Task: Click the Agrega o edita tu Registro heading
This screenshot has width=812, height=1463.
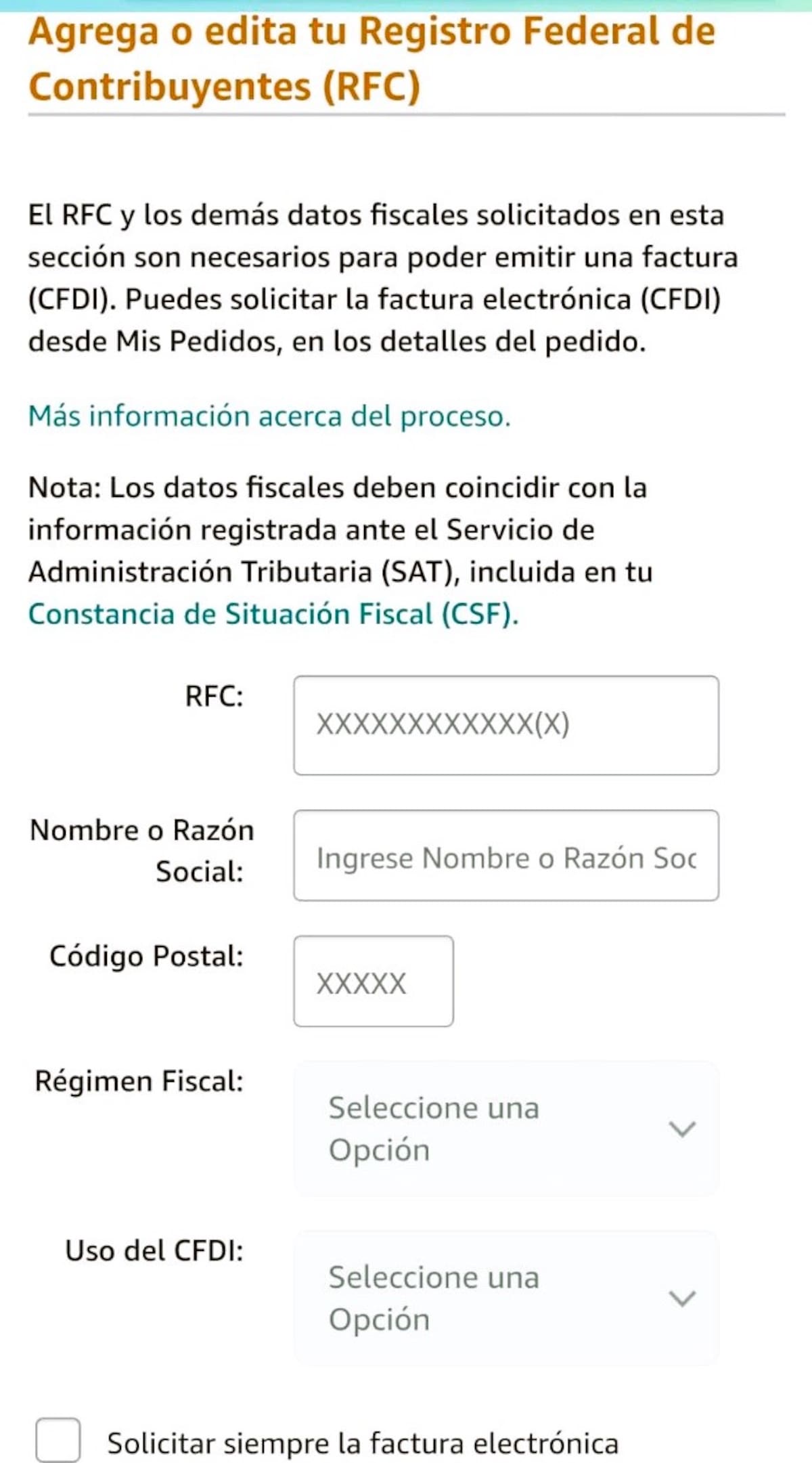Action: pos(371,59)
